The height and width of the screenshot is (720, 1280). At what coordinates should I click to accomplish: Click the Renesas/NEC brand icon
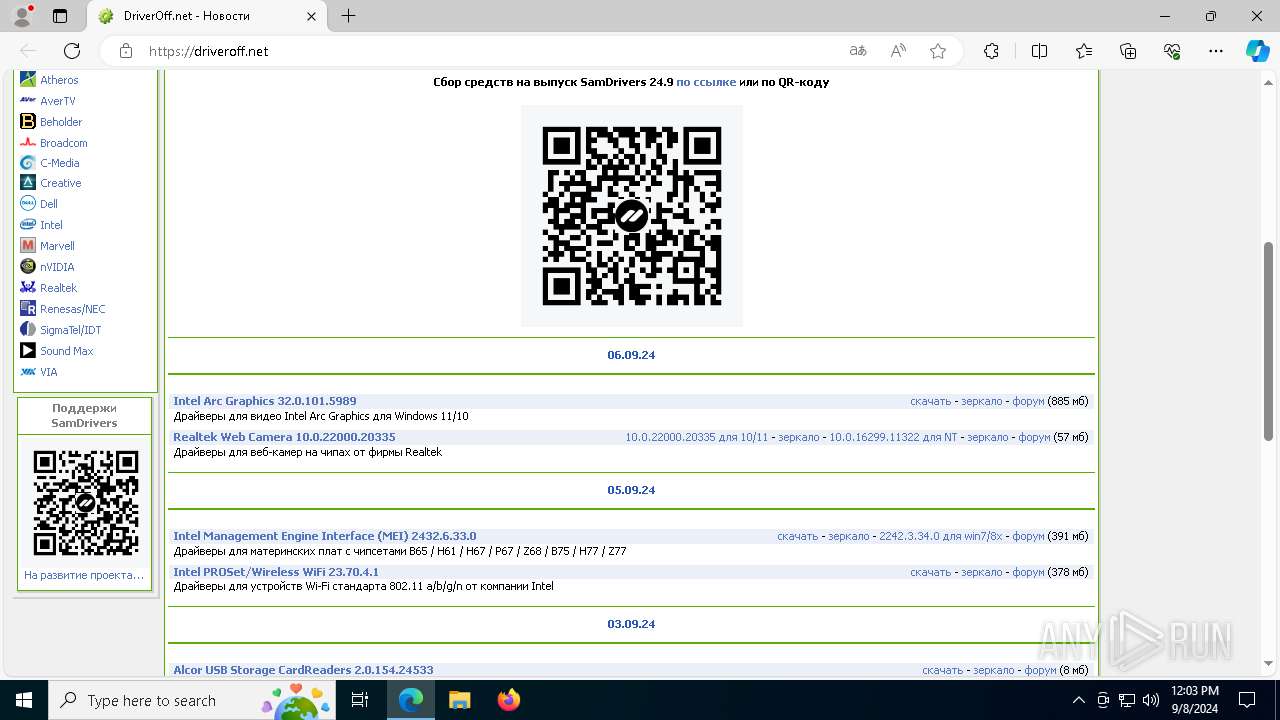pos(28,309)
